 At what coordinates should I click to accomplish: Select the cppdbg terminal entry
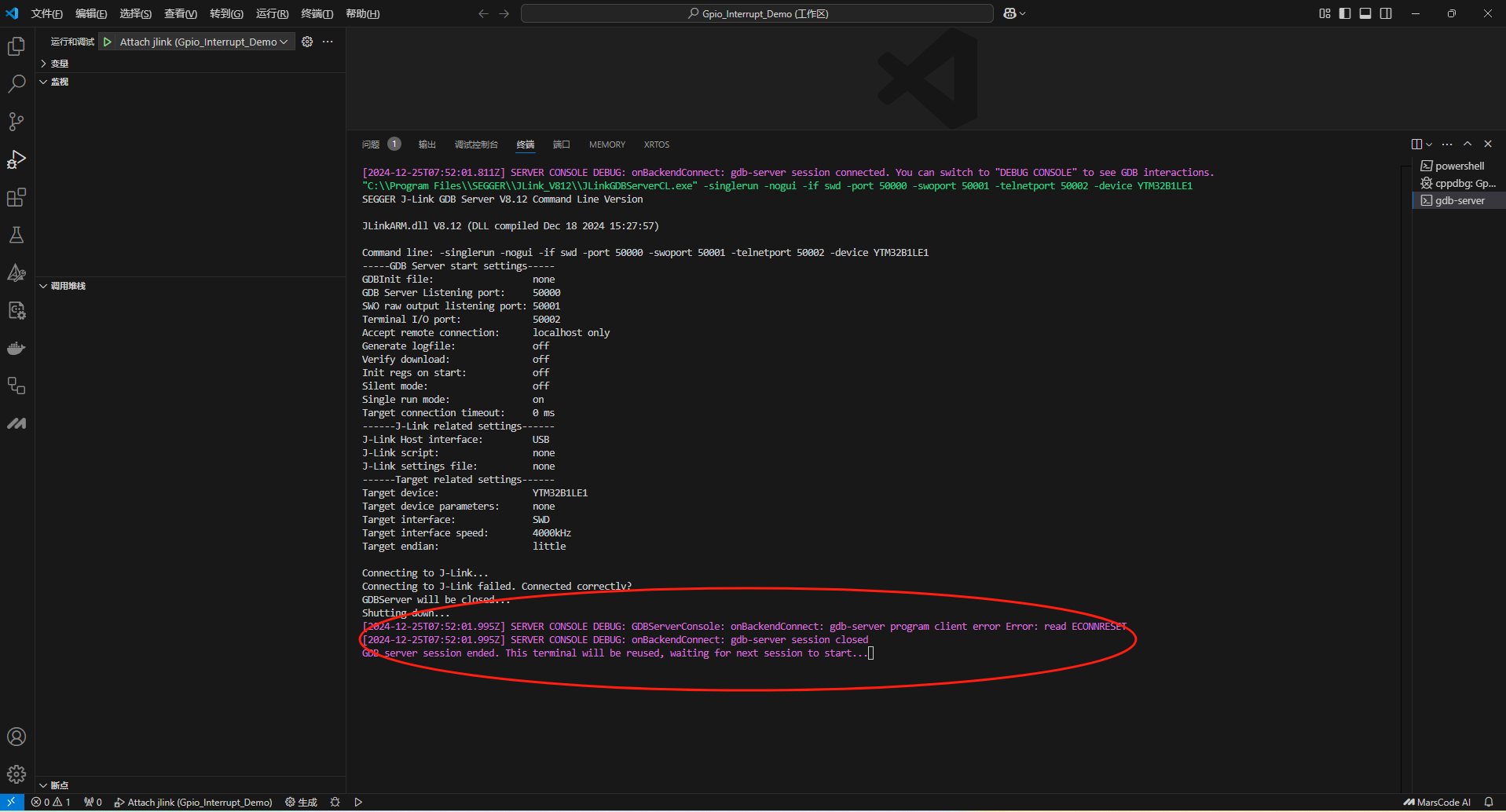(x=1459, y=183)
